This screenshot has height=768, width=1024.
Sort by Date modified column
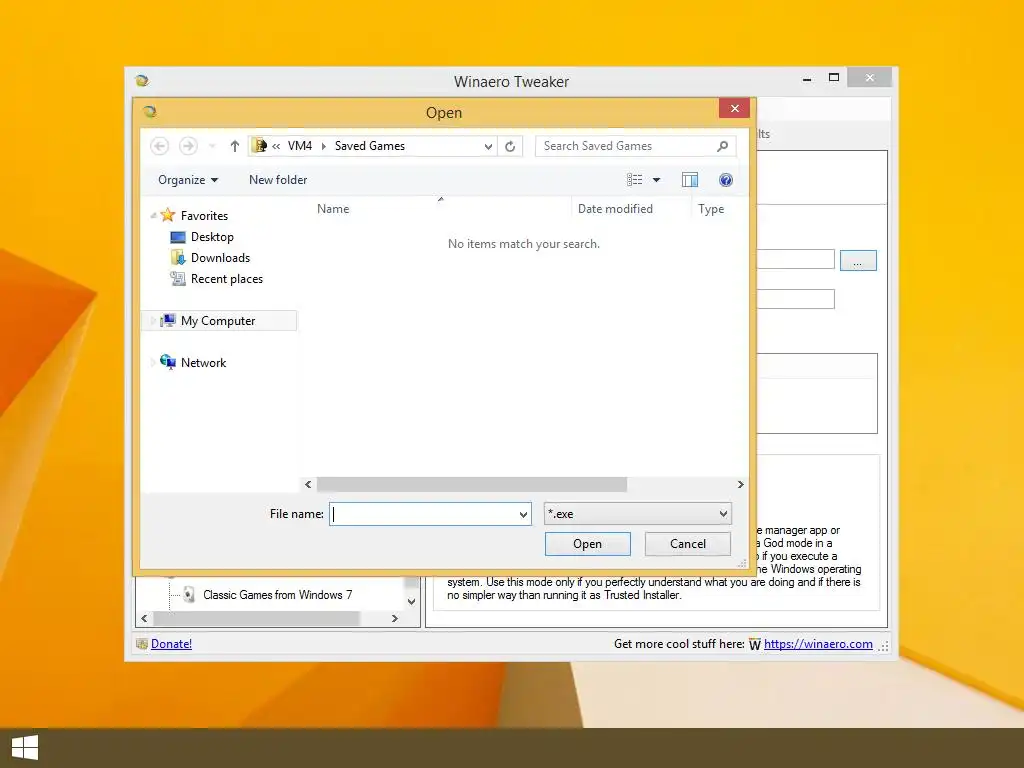(615, 208)
